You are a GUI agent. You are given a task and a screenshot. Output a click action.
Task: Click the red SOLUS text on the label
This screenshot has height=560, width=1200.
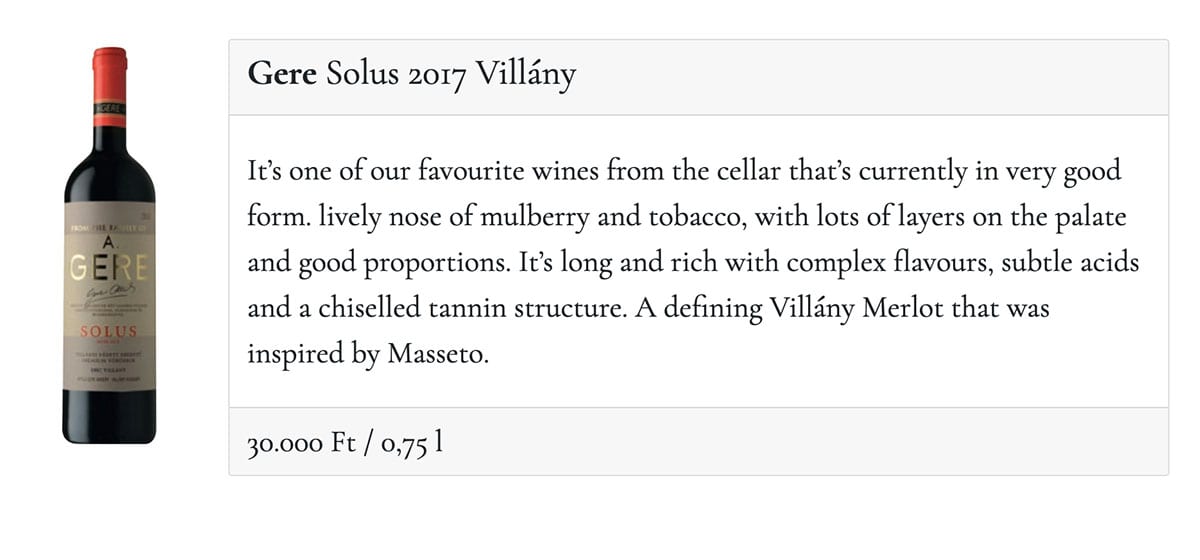[x=110, y=331]
